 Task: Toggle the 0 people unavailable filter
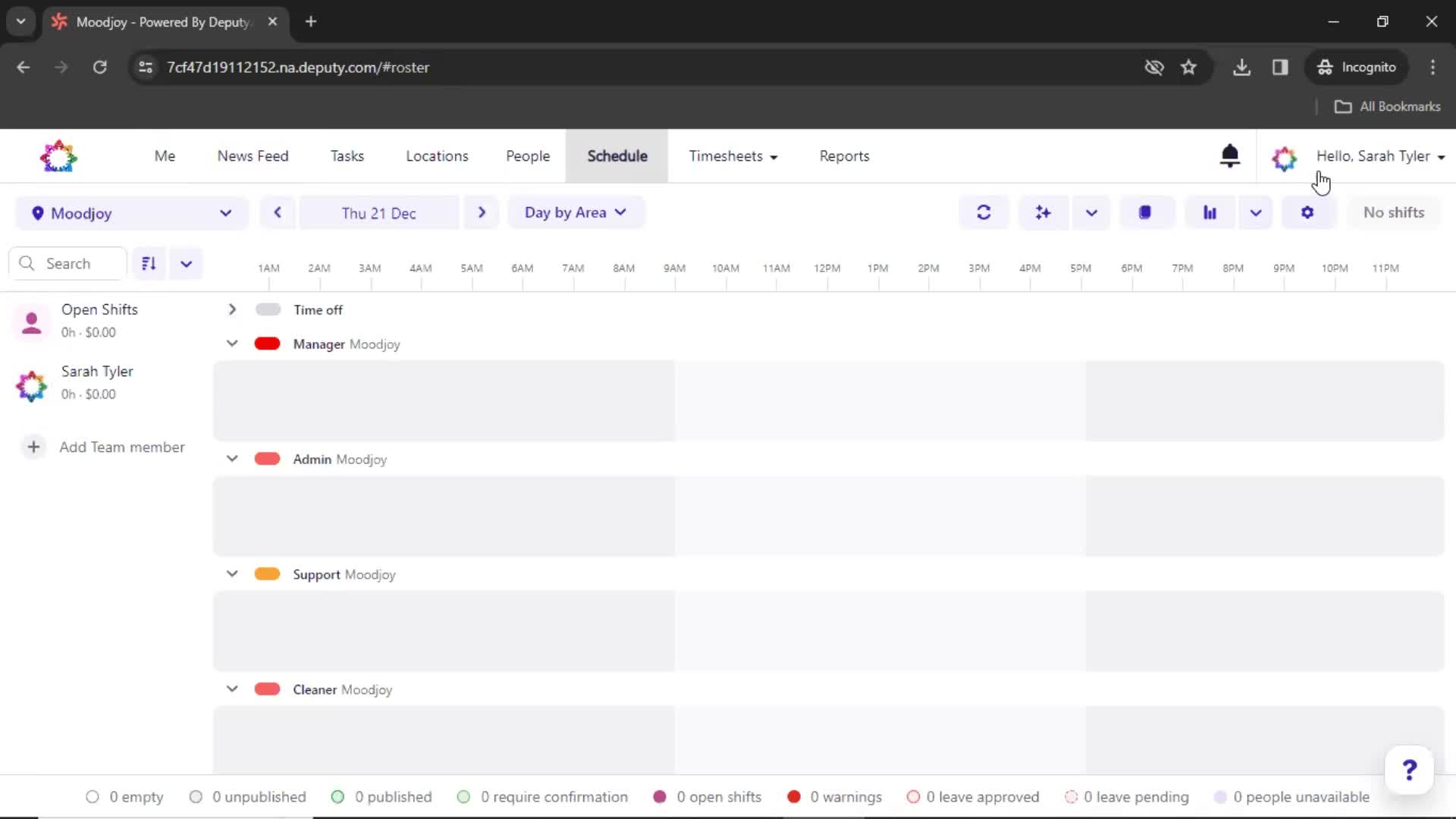(x=1291, y=797)
